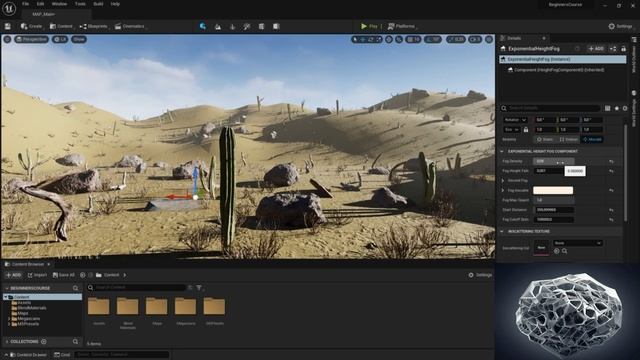Show only favorite properties in Details
This screenshot has height=360, width=640.
[x=617, y=108]
